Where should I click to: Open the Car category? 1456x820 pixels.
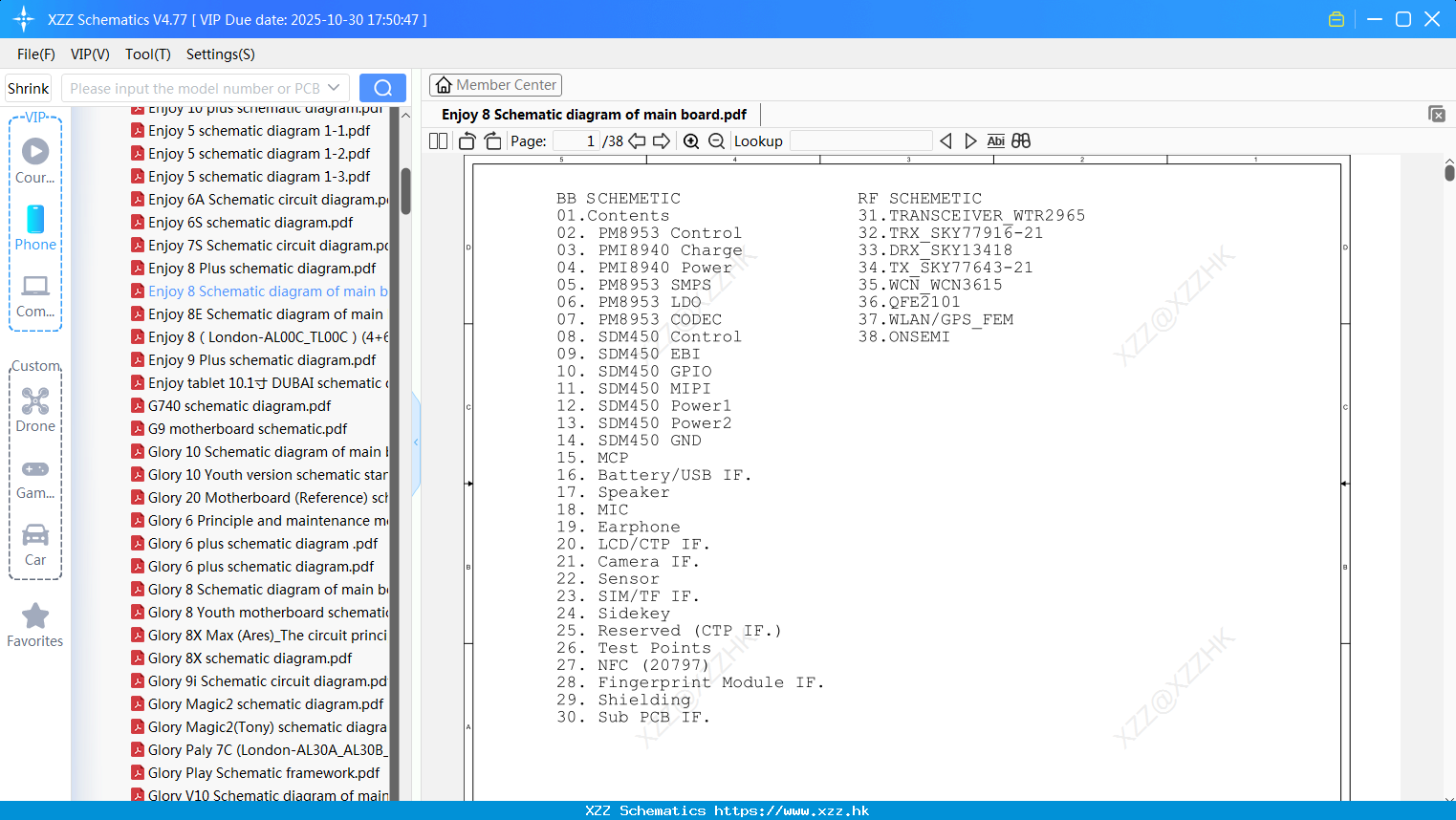coord(35,545)
